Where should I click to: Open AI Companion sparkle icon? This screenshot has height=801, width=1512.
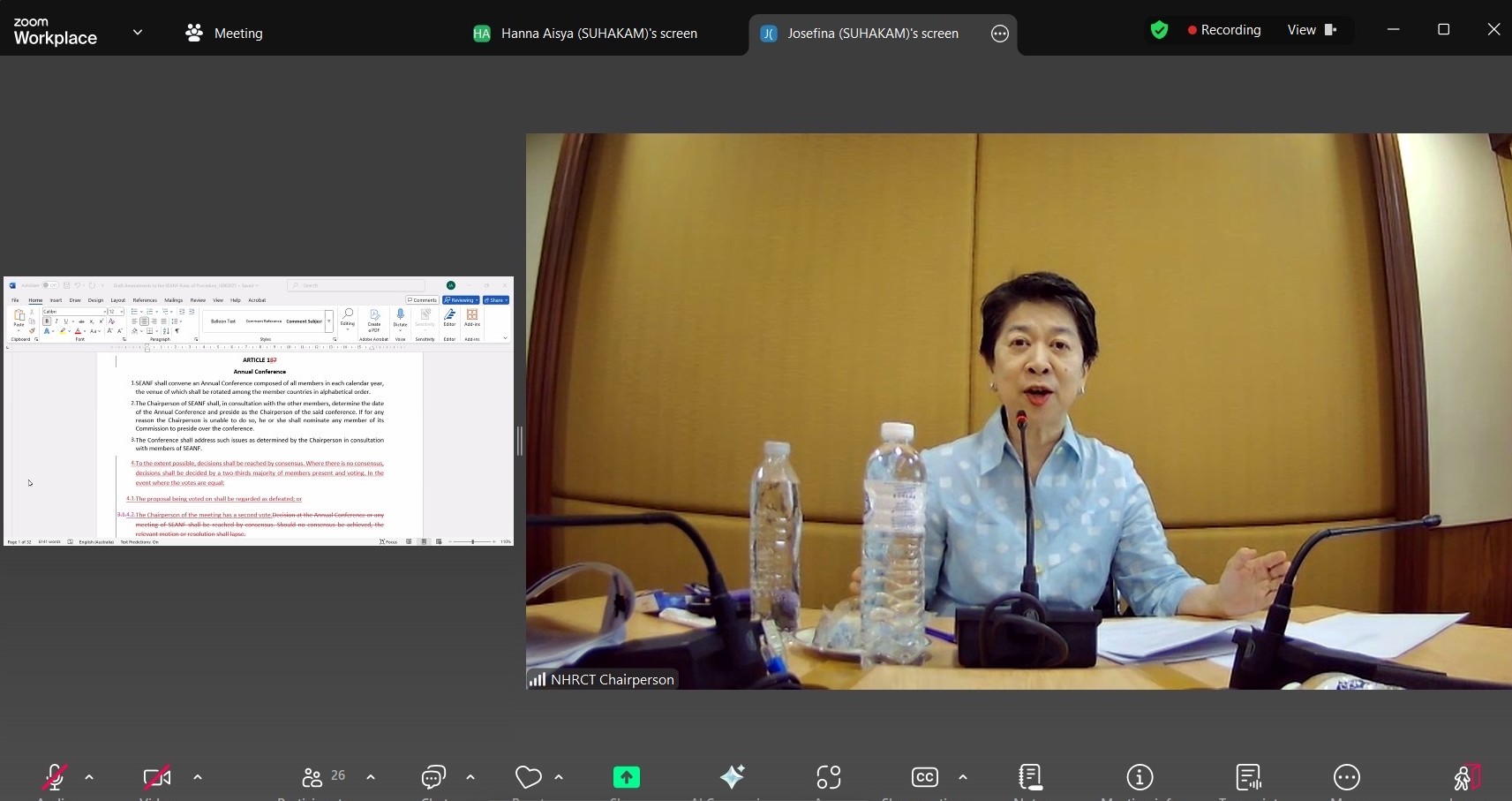732,777
